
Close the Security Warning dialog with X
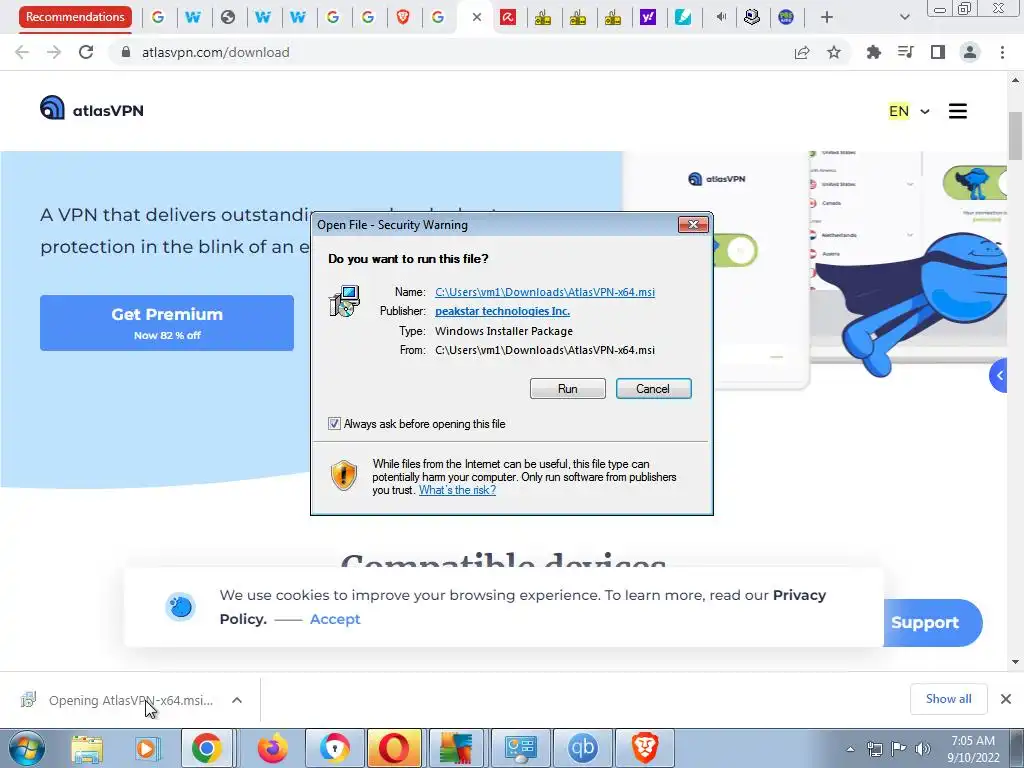coord(693,225)
